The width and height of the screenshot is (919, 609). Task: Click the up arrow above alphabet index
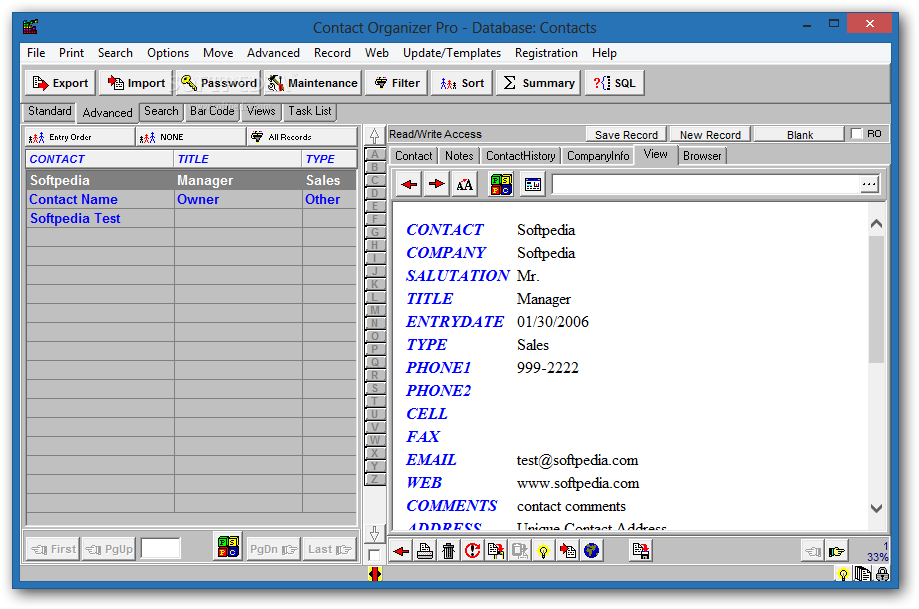pyautogui.click(x=374, y=136)
